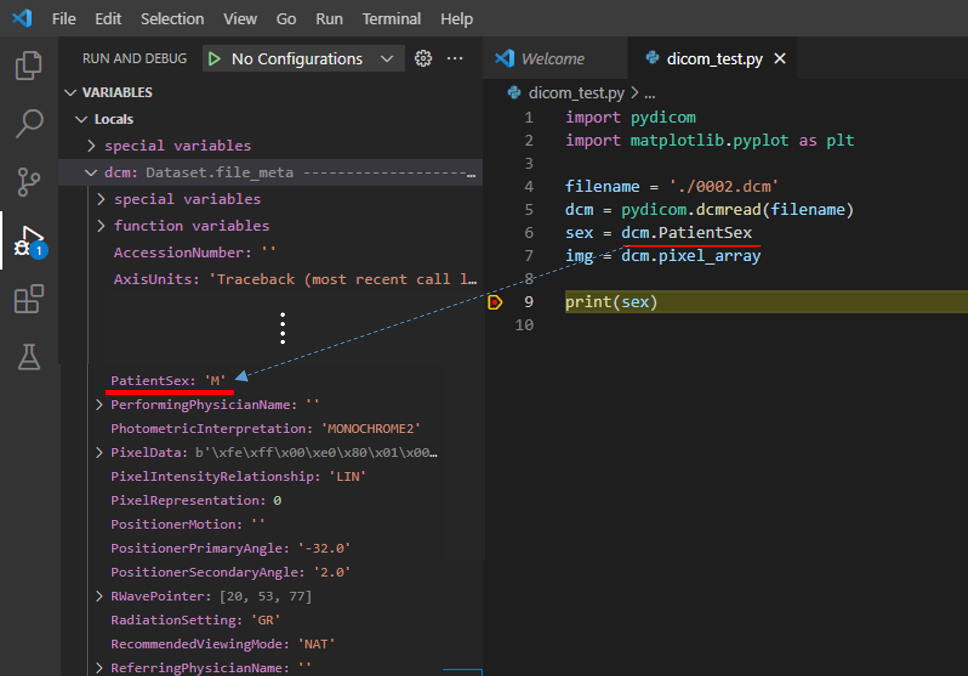Open the Source Control view icon
Viewport: 968px width, 676px height.
(x=28, y=182)
